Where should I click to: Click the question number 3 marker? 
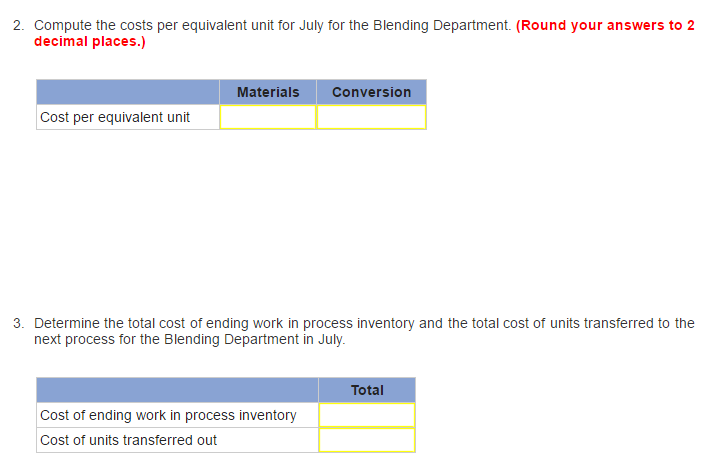(x=19, y=323)
